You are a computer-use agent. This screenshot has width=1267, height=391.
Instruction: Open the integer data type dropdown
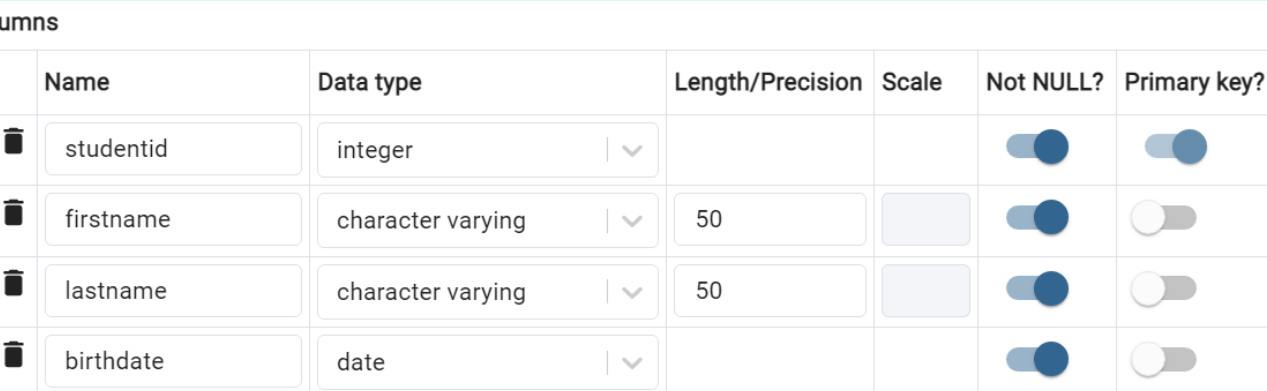pos(631,150)
